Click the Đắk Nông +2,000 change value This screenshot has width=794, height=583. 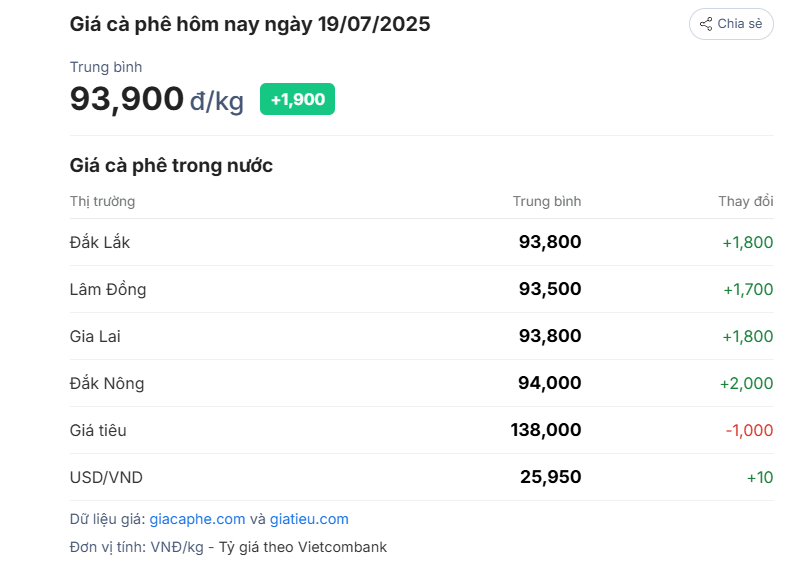point(746,383)
